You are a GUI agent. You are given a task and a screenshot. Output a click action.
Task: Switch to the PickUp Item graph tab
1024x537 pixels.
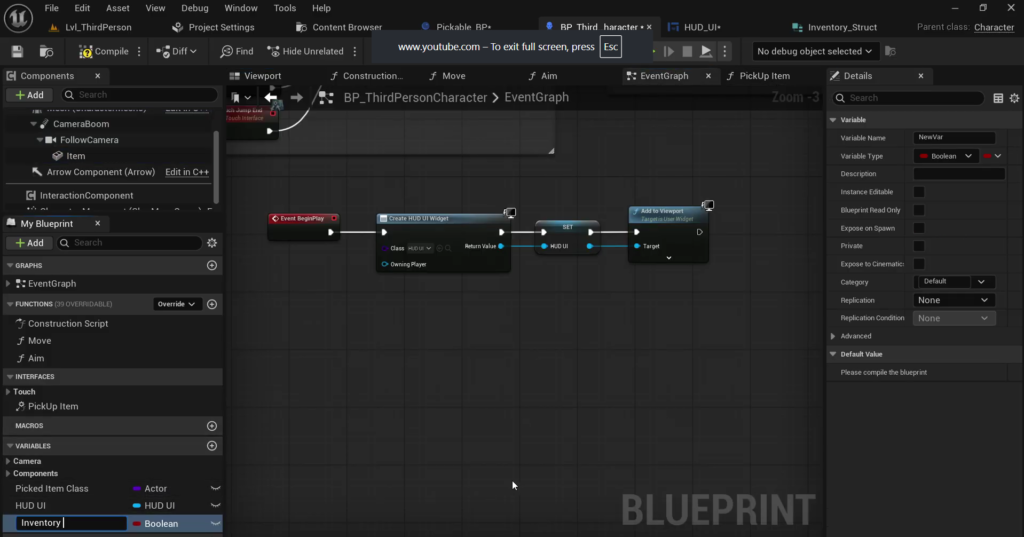click(x=758, y=76)
